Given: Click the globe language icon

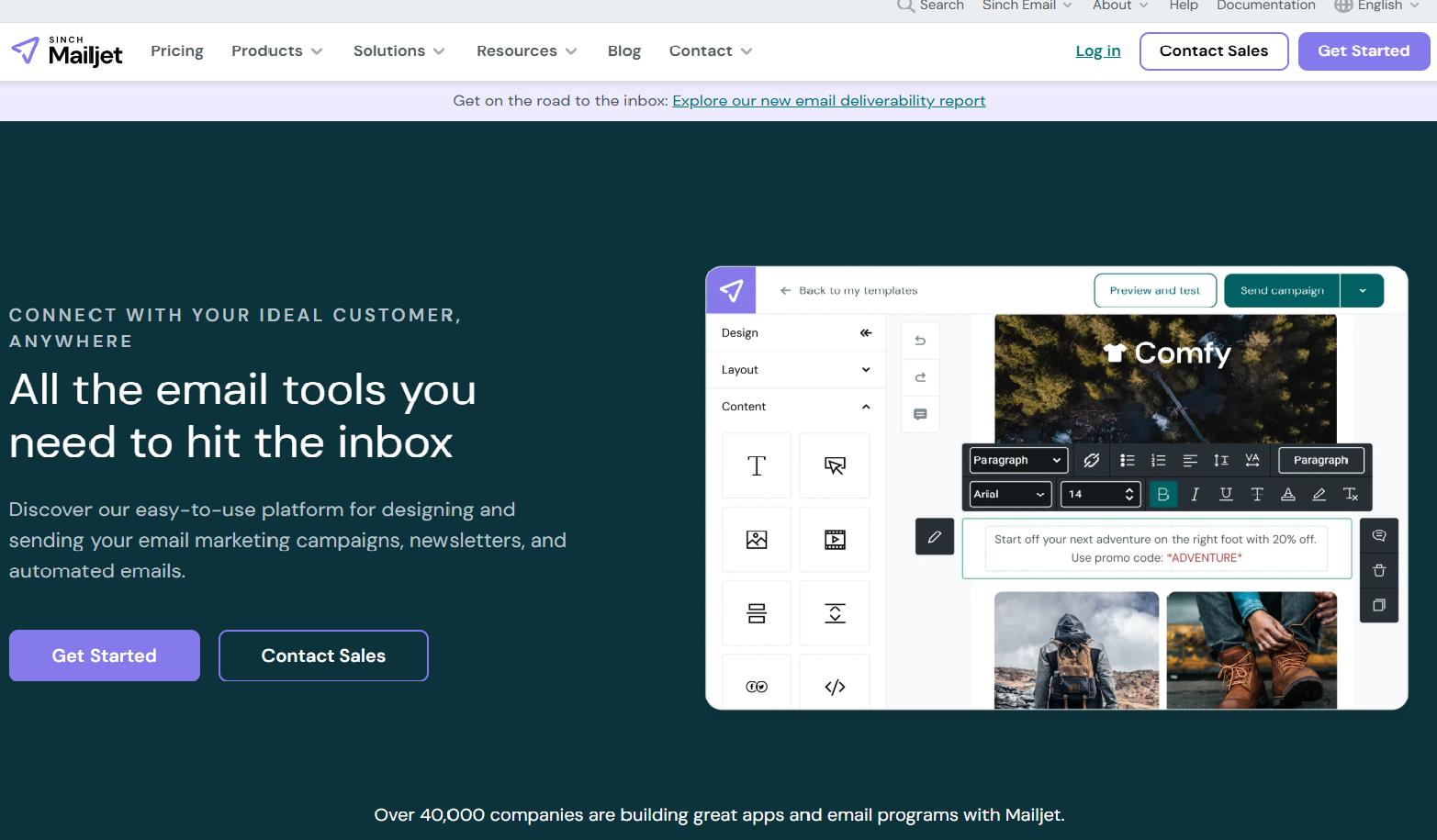Looking at the screenshot, I should tap(1343, 6).
